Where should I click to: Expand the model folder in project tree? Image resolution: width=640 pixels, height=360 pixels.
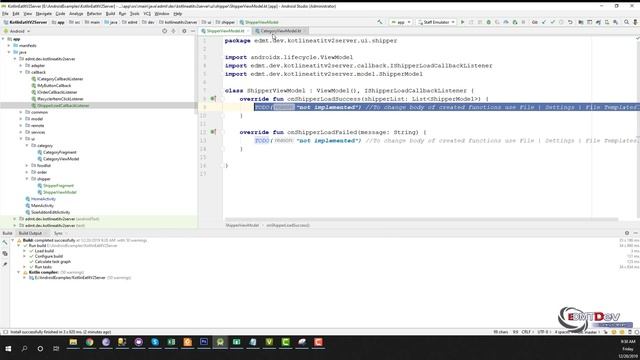click(21, 119)
